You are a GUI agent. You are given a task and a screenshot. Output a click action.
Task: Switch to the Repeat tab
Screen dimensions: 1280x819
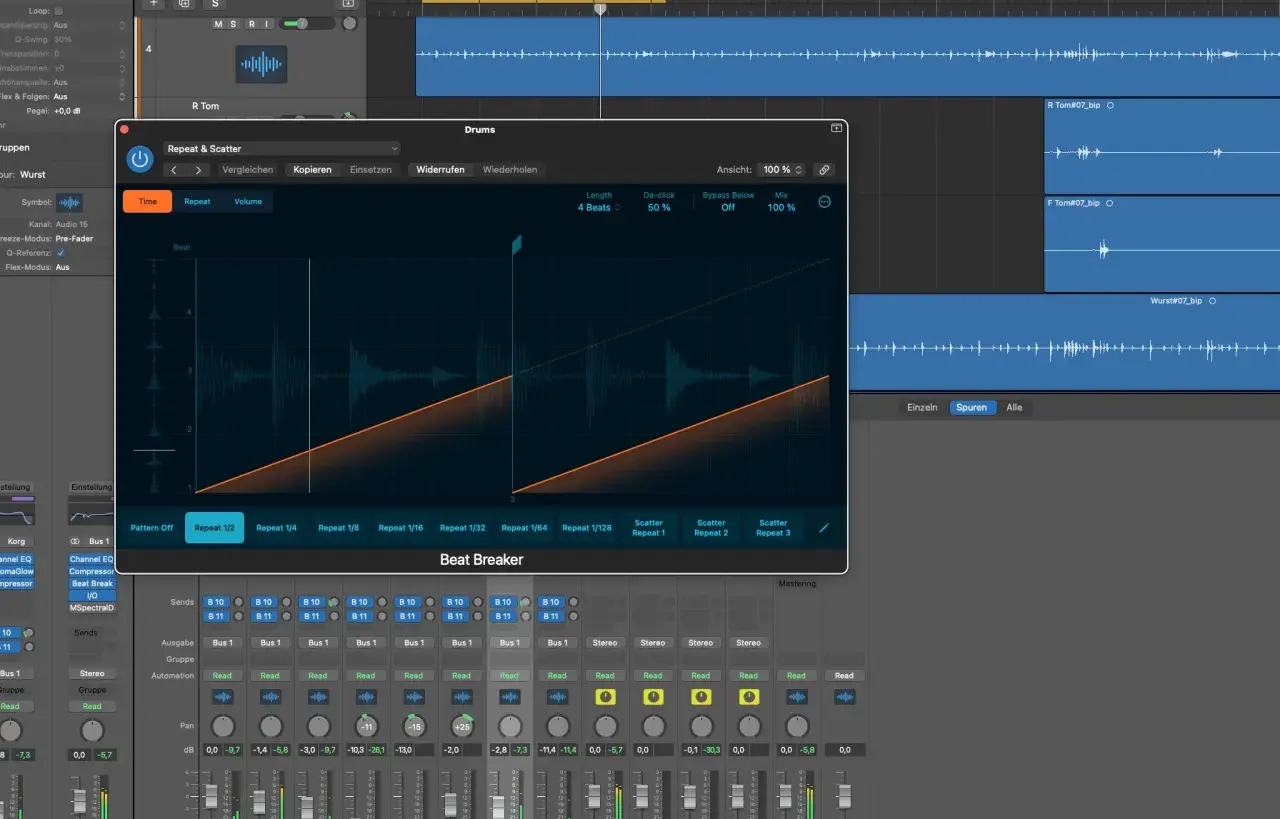click(197, 201)
